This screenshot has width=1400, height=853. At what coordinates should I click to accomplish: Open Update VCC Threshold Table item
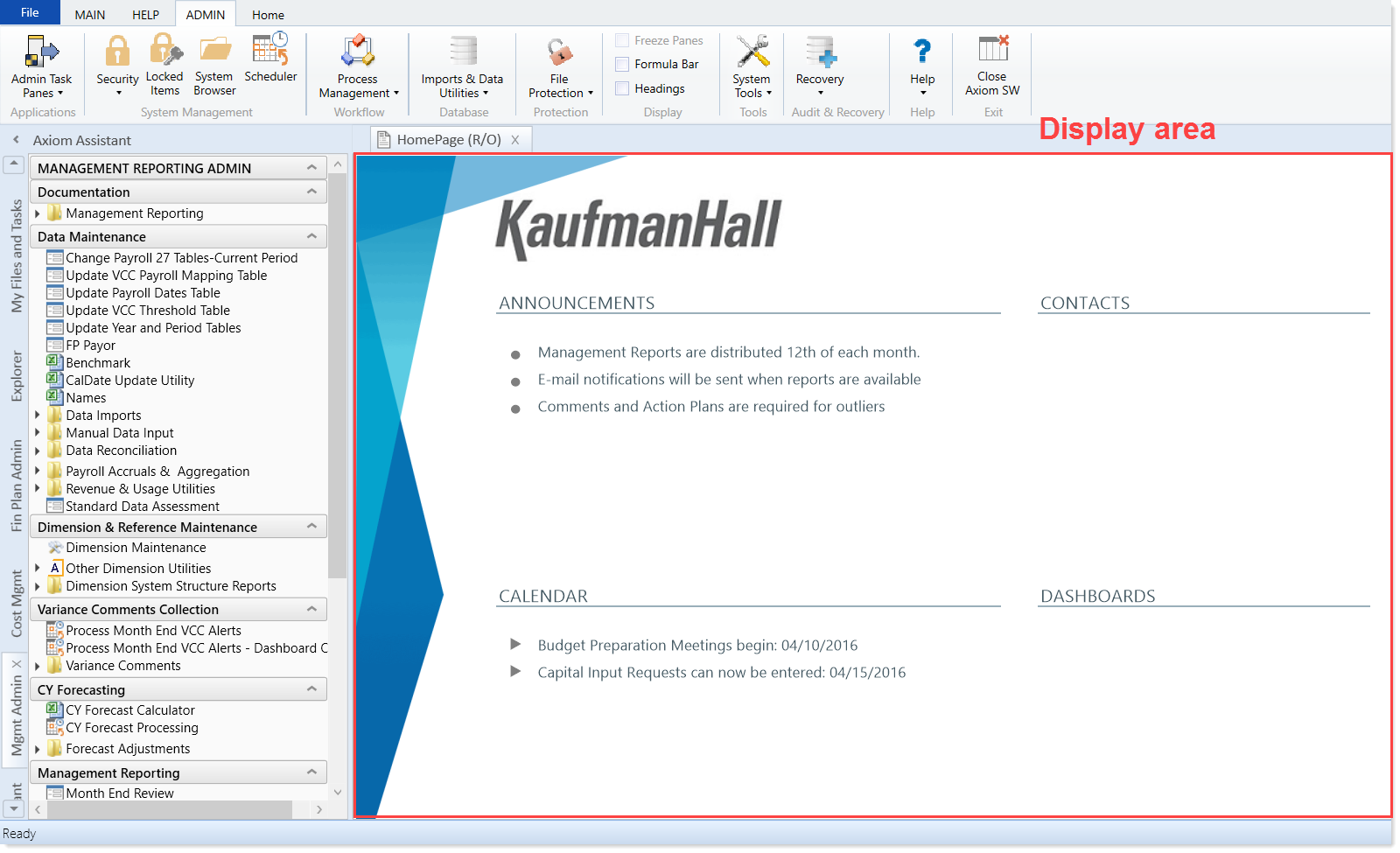147,311
